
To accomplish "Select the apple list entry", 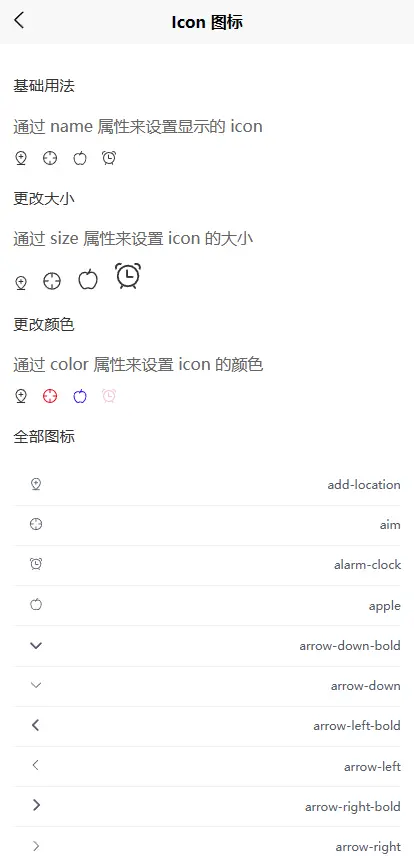I will coord(207,605).
